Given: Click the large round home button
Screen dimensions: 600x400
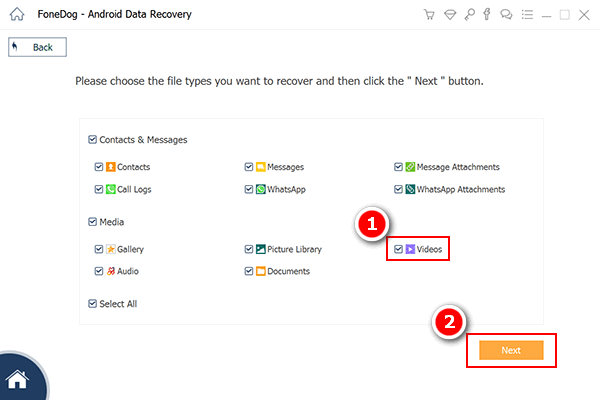Looking at the screenshot, I should 19,379.
